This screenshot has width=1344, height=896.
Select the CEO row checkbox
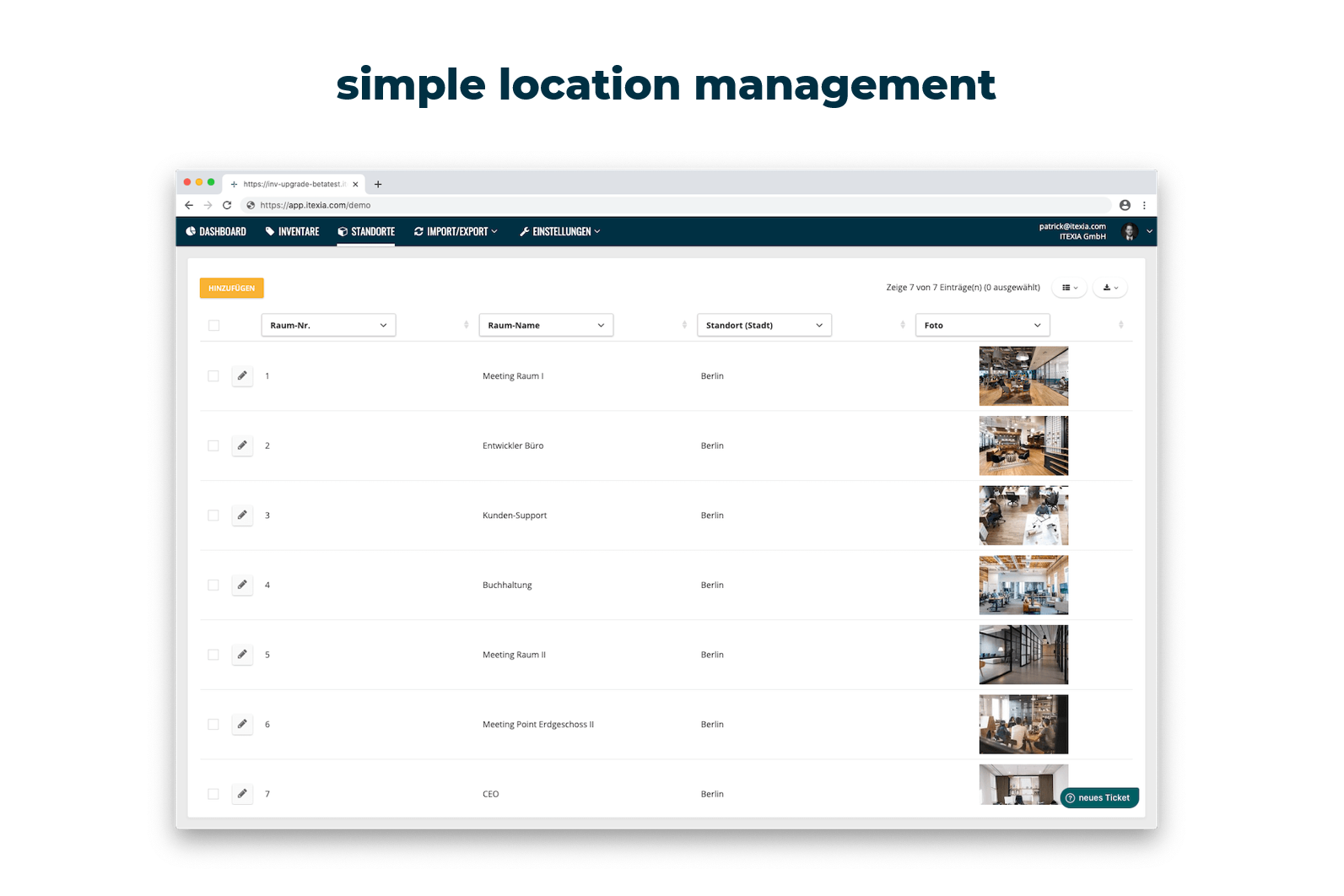point(213,794)
